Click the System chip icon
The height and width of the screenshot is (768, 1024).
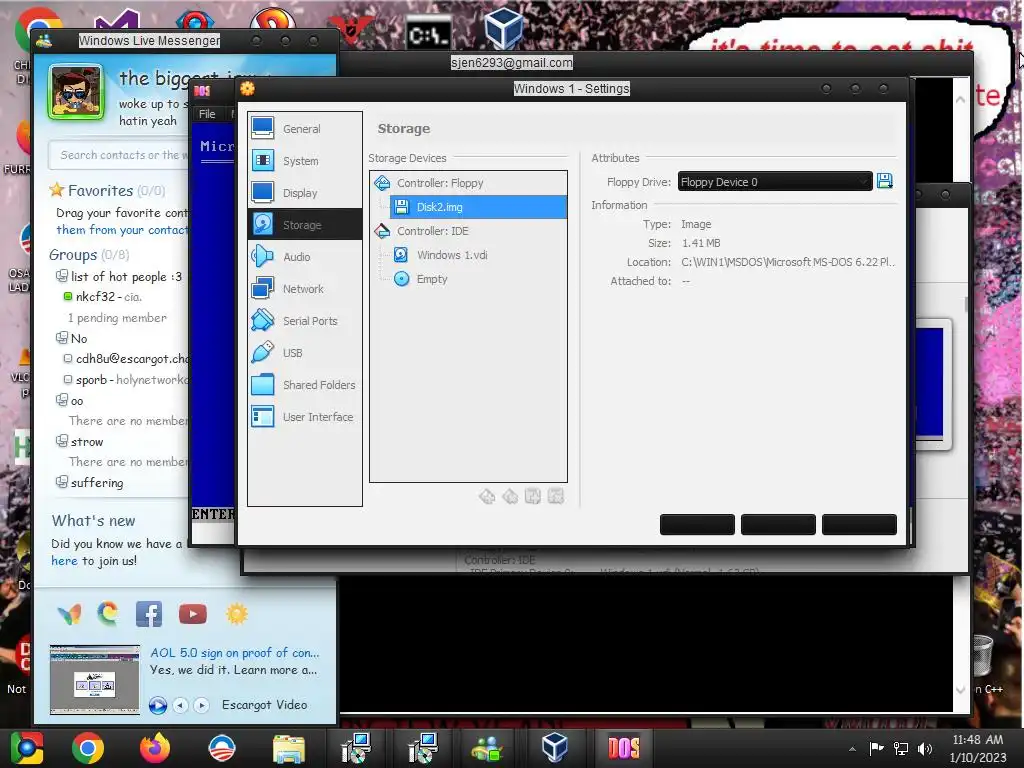263,160
